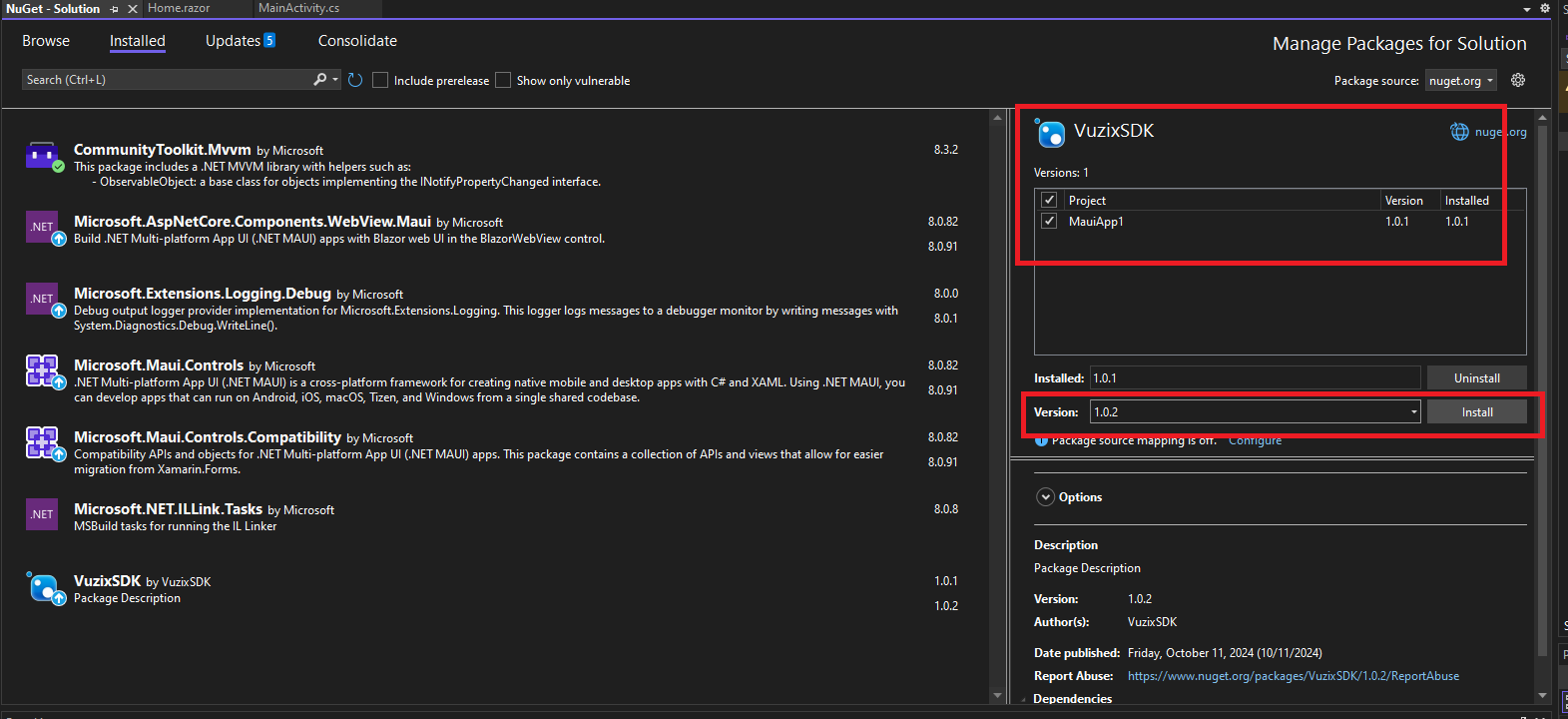Open the Report Abuse URL link

1294,676
